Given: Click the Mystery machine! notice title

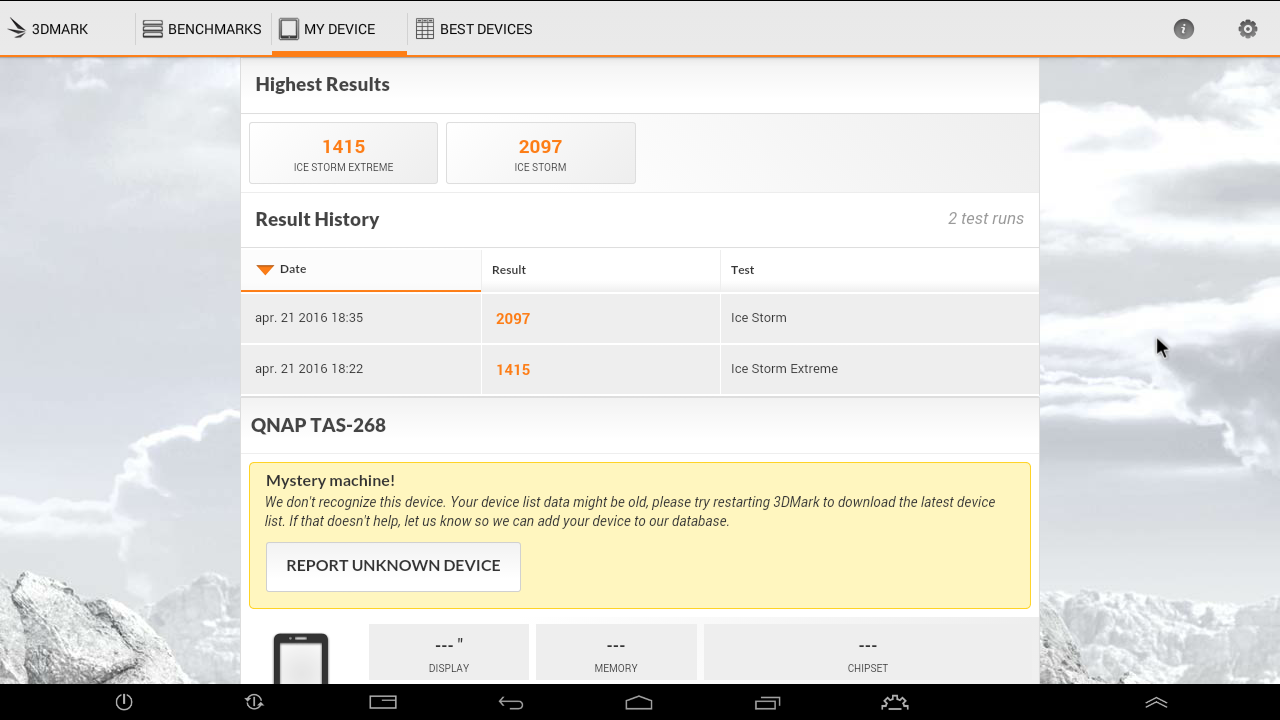Looking at the screenshot, I should coord(330,481).
